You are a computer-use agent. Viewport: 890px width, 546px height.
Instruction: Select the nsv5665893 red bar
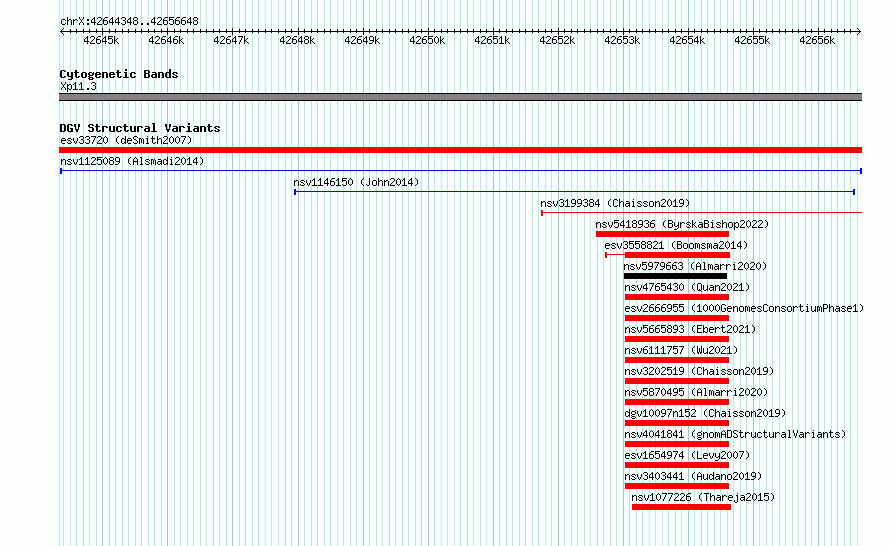(677, 339)
